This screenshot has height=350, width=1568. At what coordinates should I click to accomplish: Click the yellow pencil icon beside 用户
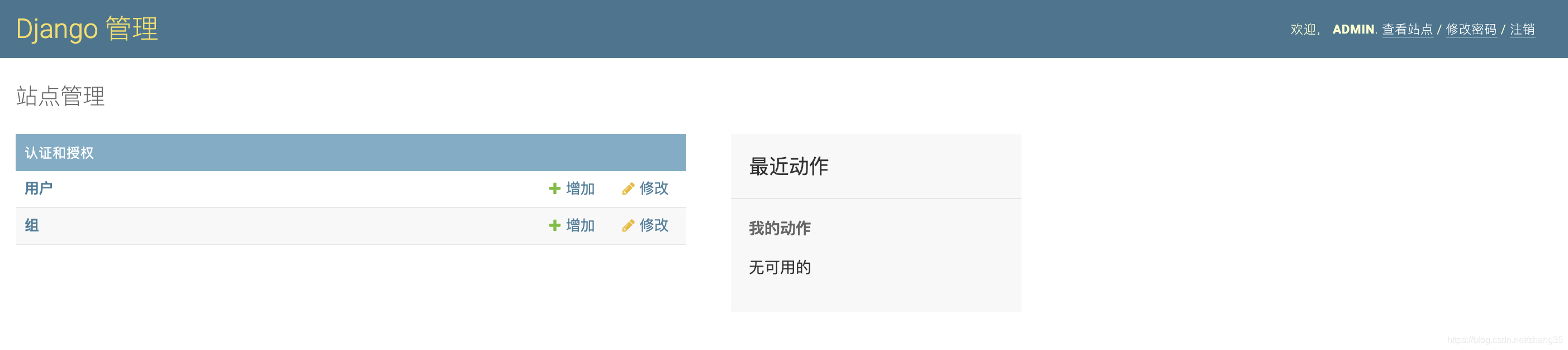[628, 188]
